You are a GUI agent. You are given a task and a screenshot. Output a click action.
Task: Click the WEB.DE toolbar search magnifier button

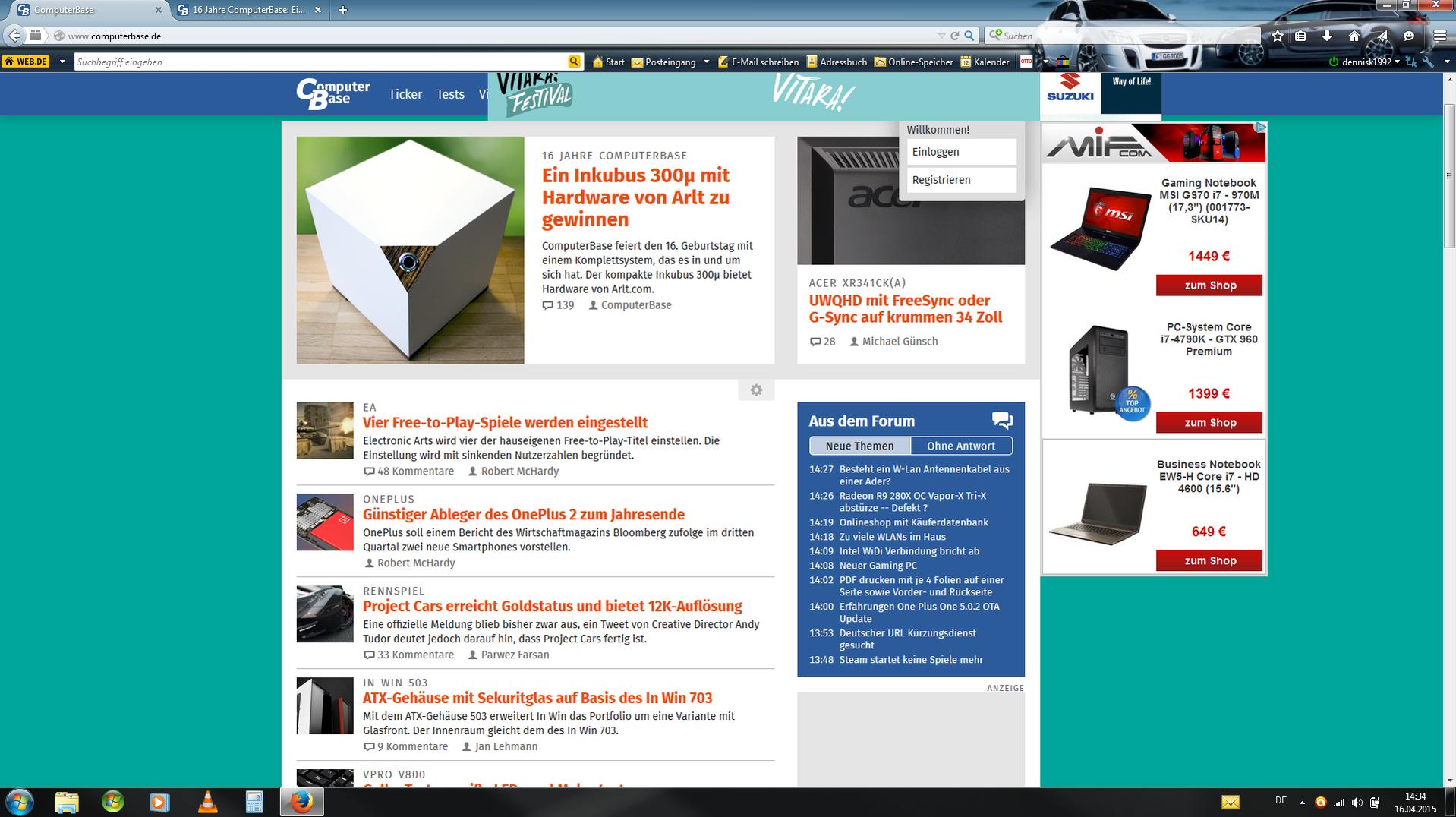tap(574, 62)
